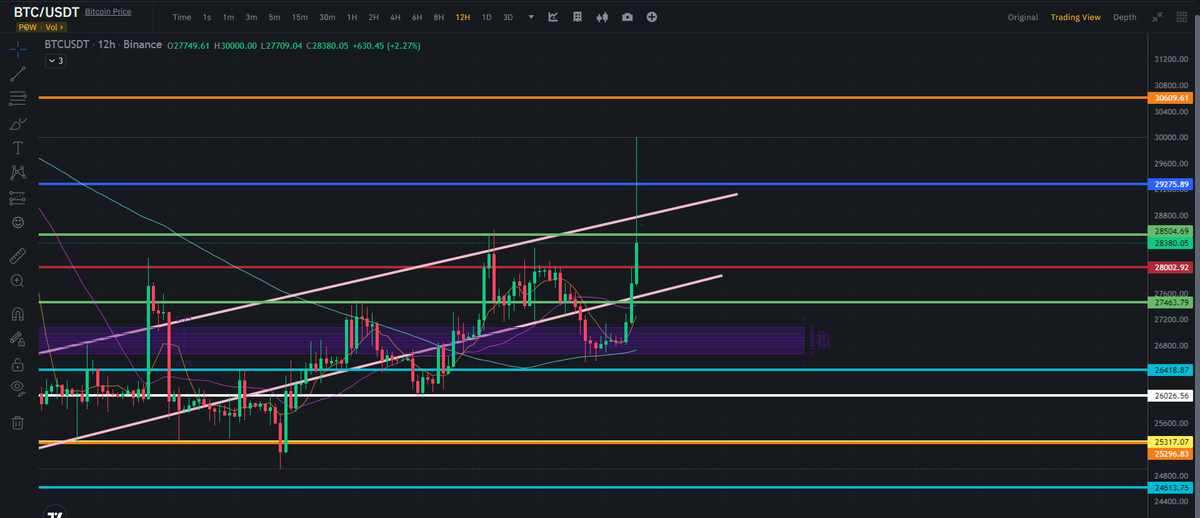Image resolution: width=1200 pixels, height=518 pixels.
Task: Select the brush drawing tool
Action: pos(17,123)
